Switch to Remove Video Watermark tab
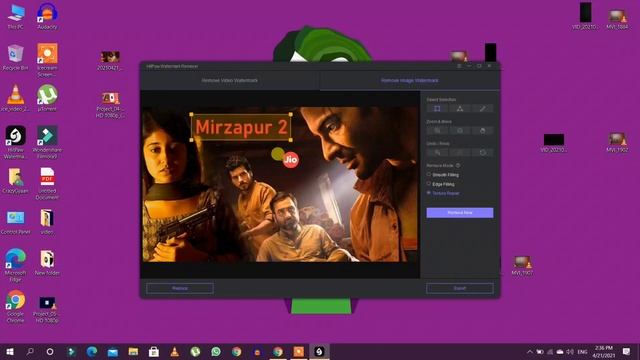This screenshot has height=360, width=640. (x=230, y=80)
